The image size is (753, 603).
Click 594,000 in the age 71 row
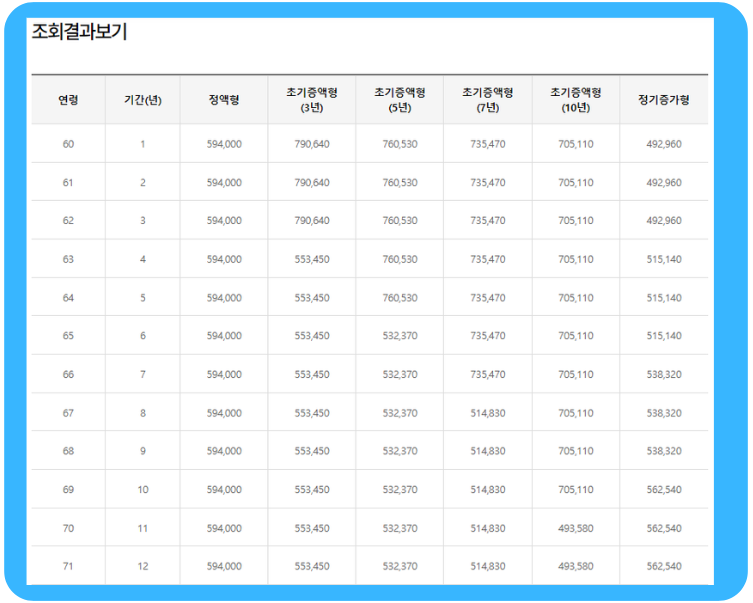click(x=224, y=566)
